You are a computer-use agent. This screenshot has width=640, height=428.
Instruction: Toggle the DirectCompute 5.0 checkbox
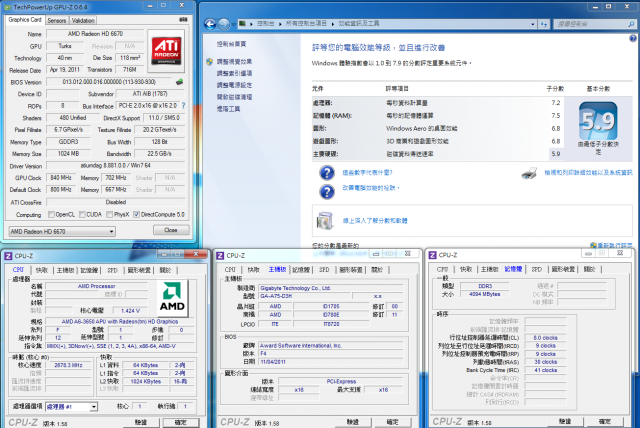[x=136, y=214]
